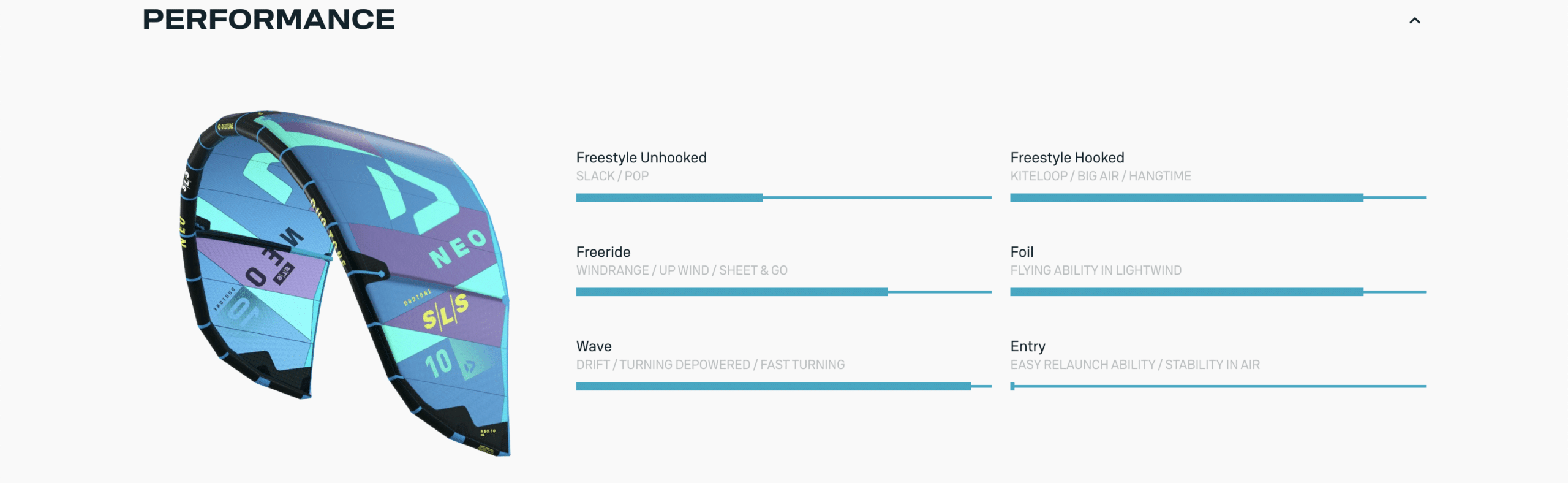Collapse the Performance section chevron
Viewport: 1568px width, 483px height.
tap(1414, 21)
